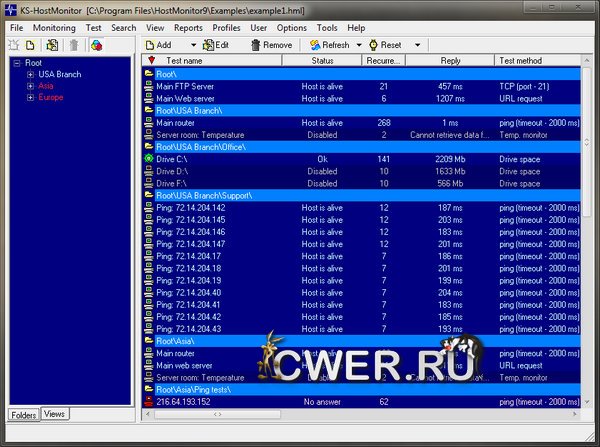Open the Monitoring menu
Image resolution: width=600 pixels, height=447 pixels.
[54, 28]
